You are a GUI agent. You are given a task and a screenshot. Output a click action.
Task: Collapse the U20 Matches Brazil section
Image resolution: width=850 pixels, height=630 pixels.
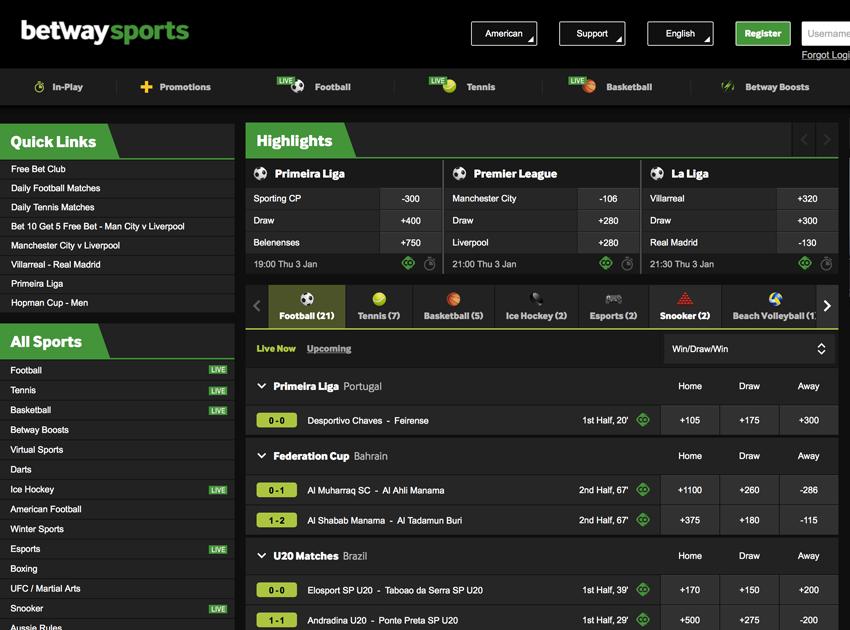pyautogui.click(x=261, y=556)
